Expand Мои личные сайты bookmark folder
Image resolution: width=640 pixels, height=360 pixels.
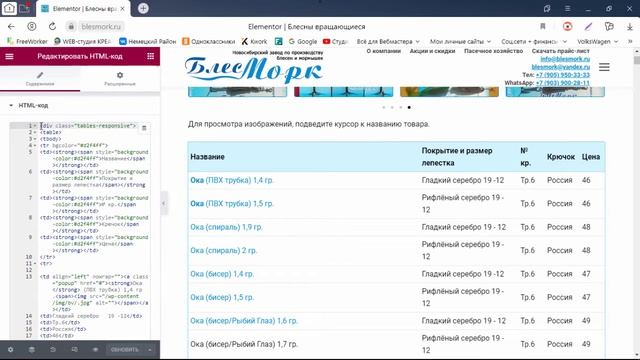point(460,41)
